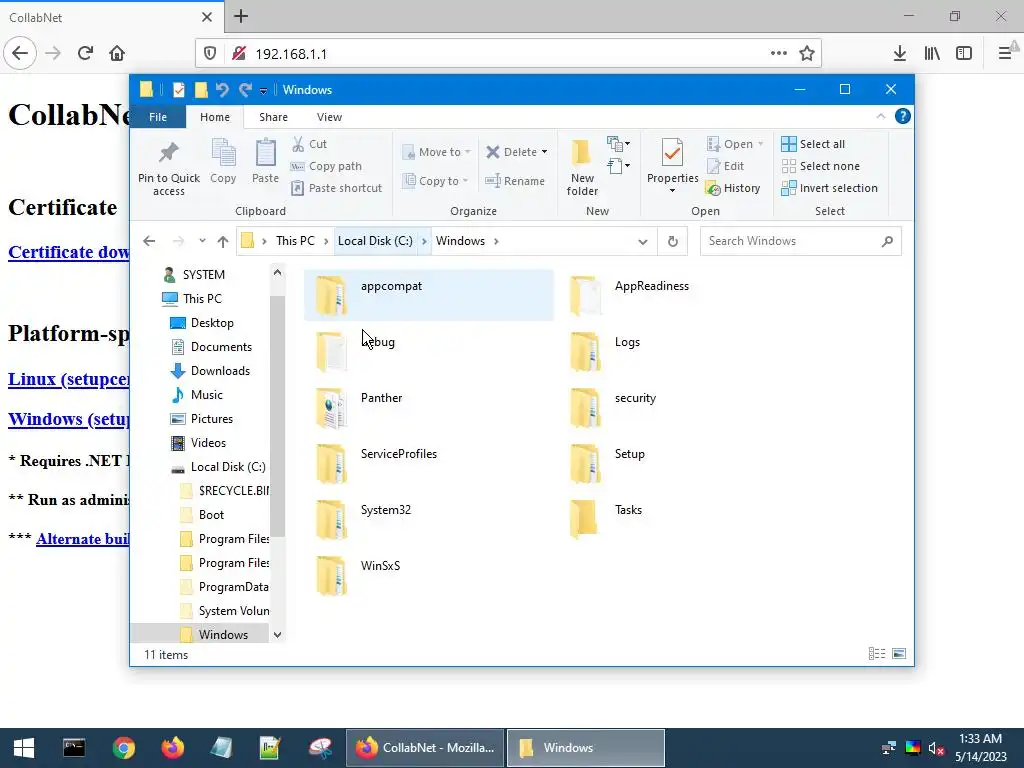Click the Paste ribbon icon

click(265, 153)
